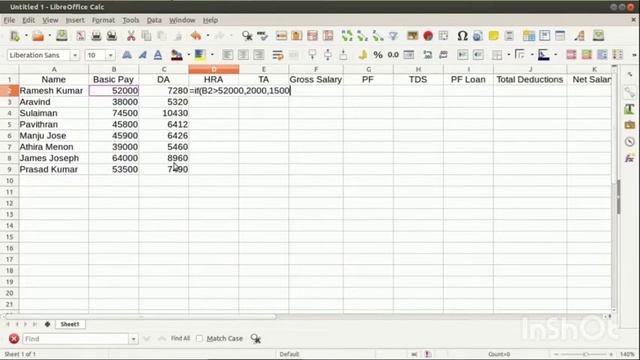Export directly as PDF icon
Viewport: 640px width, 360px height.
coord(80,36)
